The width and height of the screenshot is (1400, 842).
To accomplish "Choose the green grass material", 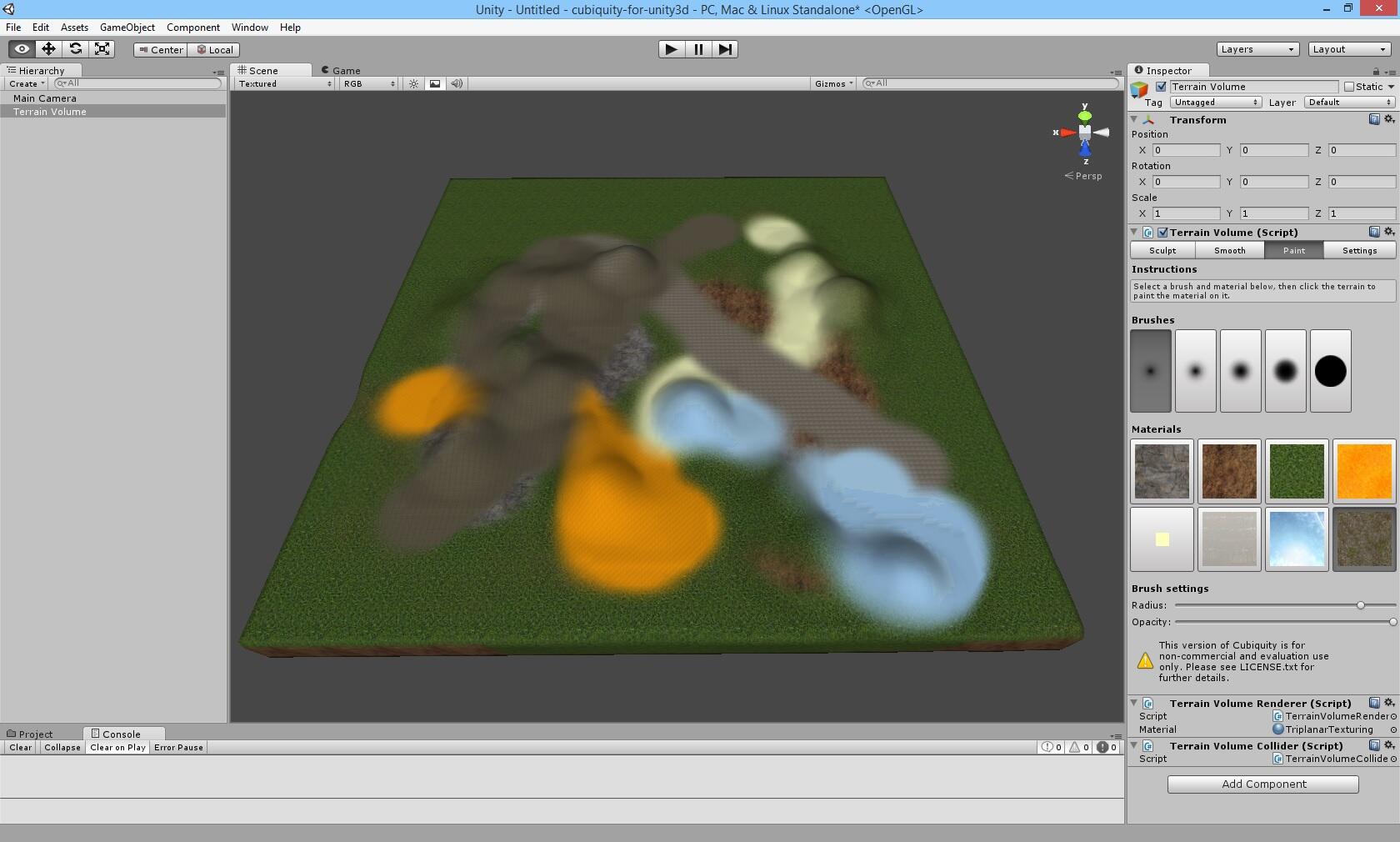I will click(x=1297, y=471).
